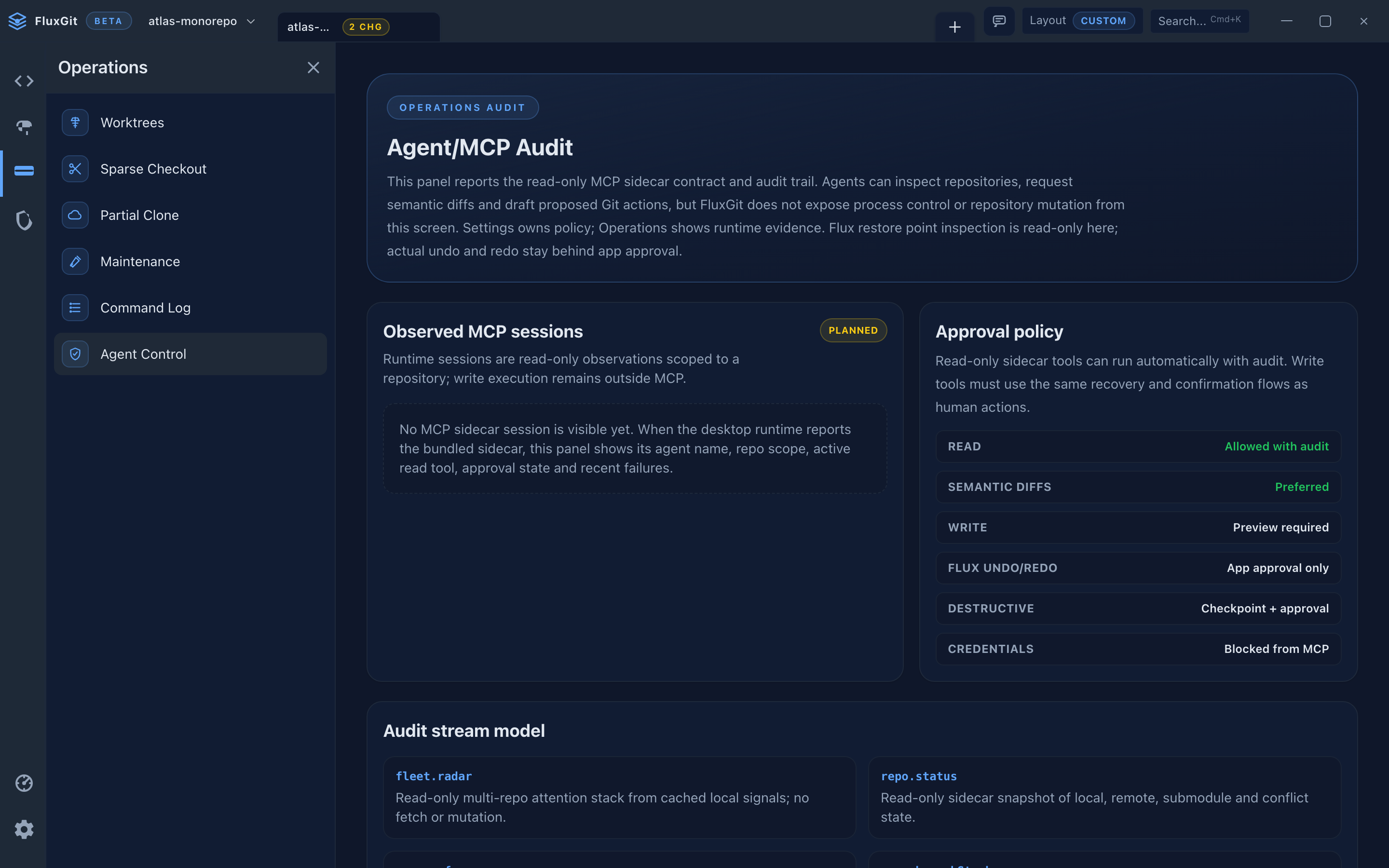Add a new tab with plus button

tap(954, 27)
